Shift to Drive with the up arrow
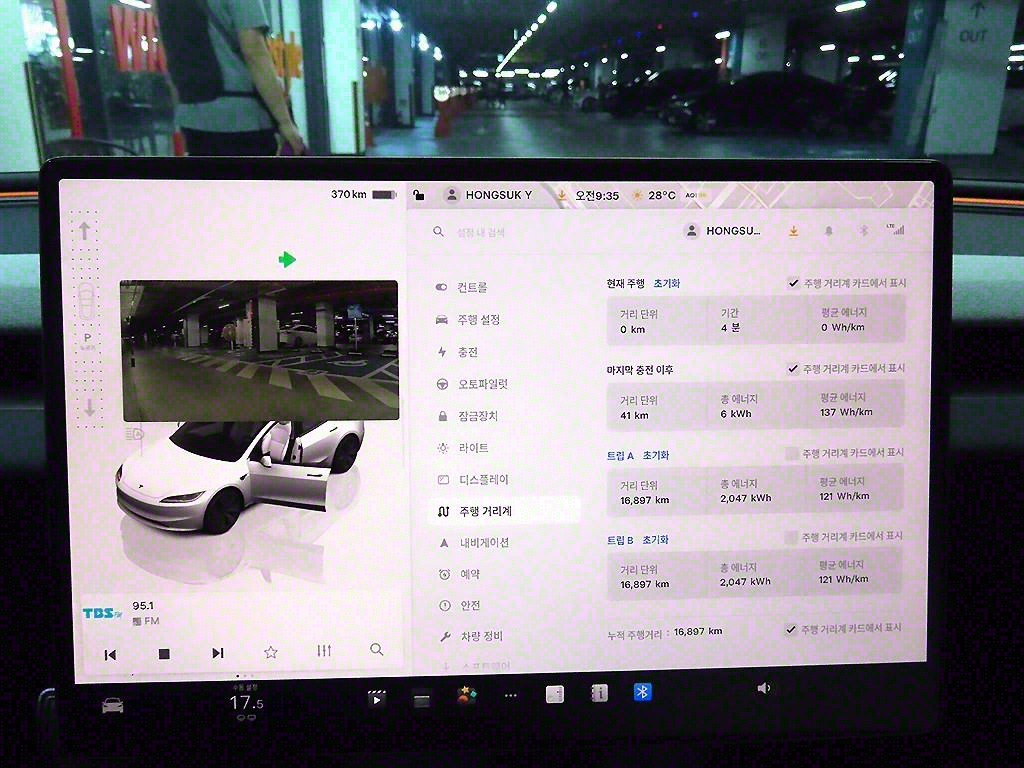The image size is (1024, 768). (84, 230)
